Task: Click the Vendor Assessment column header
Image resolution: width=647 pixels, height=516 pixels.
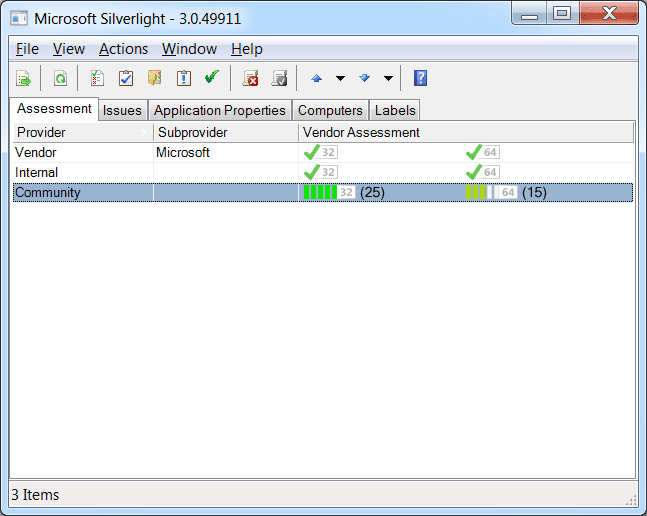Action: pos(466,132)
